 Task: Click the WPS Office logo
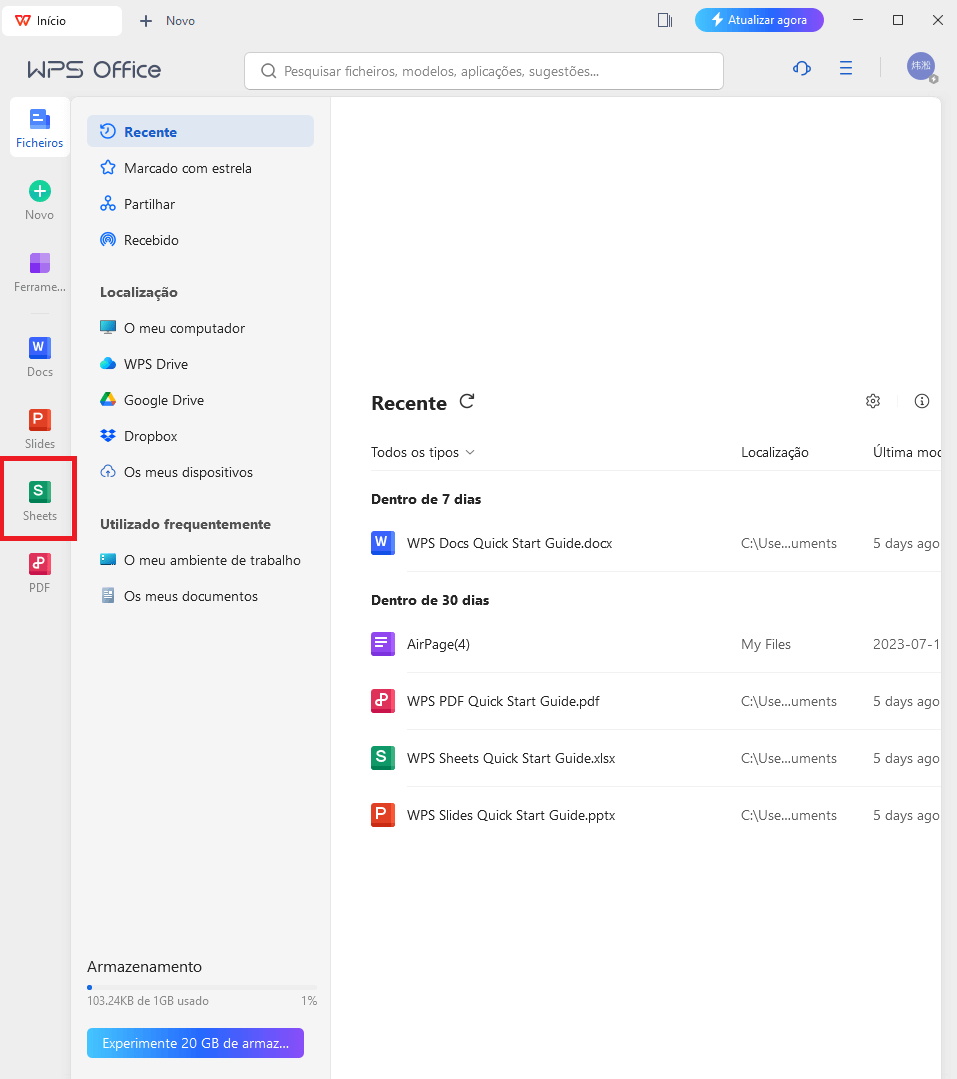[94, 70]
